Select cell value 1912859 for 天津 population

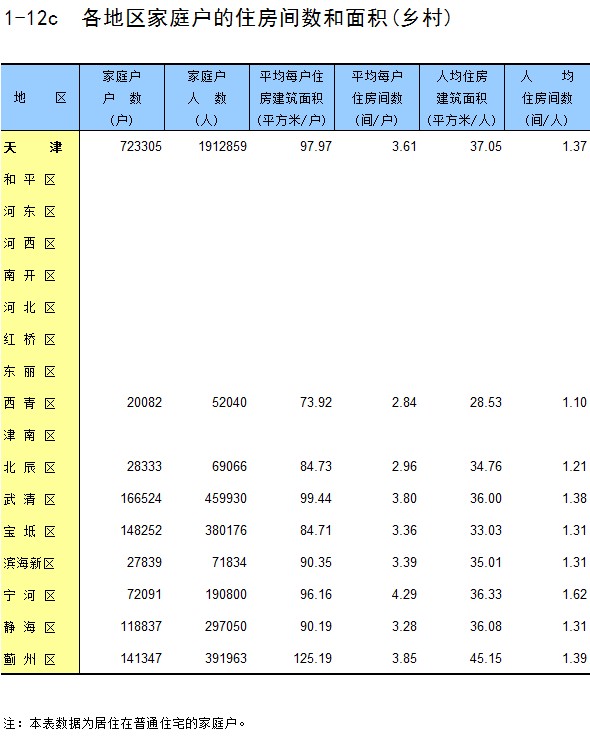tap(222, 147)
